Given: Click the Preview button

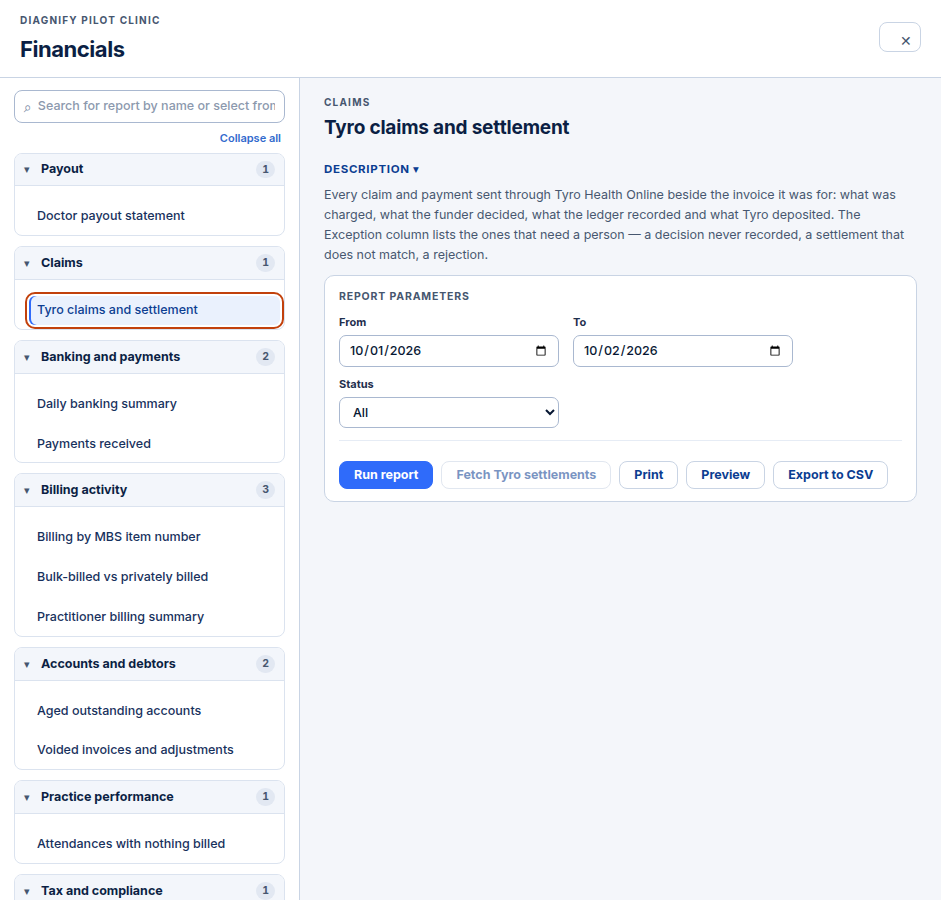Looking at the screenshot, I should [x=725, y=475].
